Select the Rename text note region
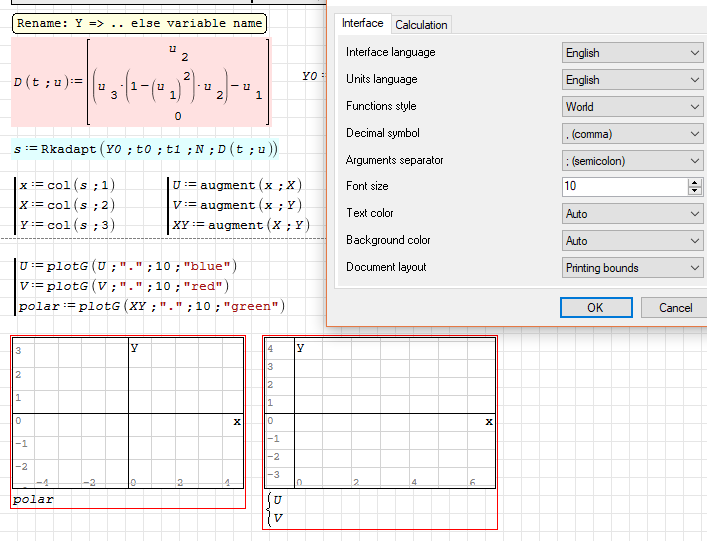The width and height of the screenshot is (707, 541). point(139,23)
